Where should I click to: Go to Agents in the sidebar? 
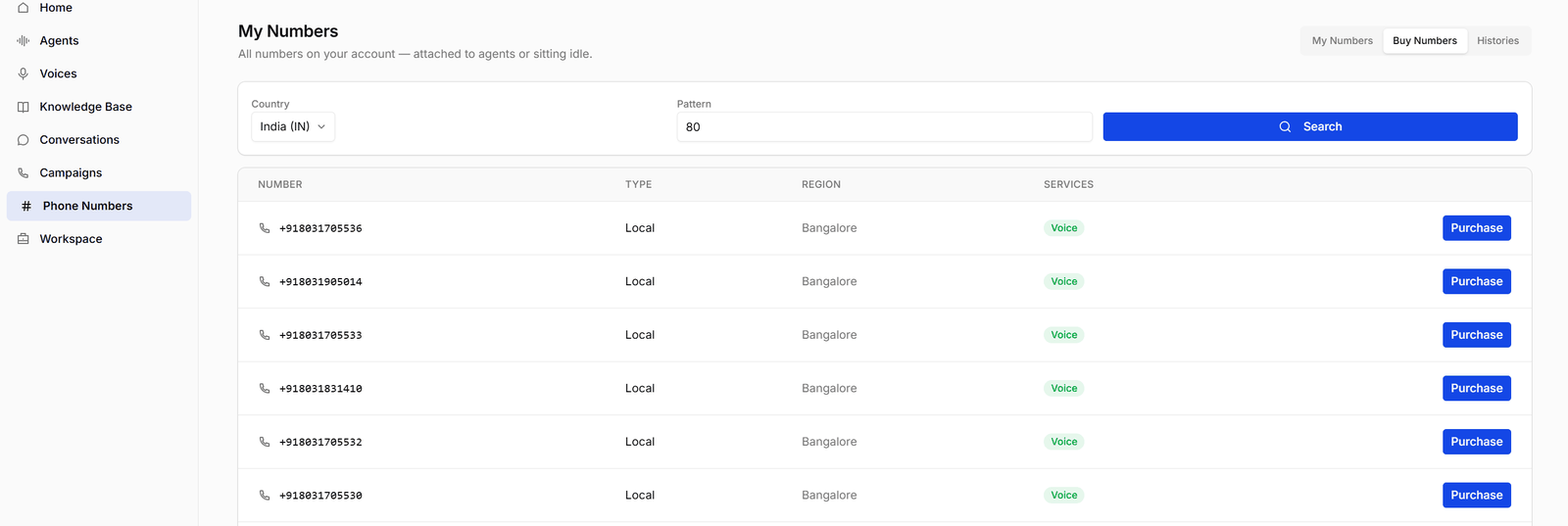coord(99,40)
